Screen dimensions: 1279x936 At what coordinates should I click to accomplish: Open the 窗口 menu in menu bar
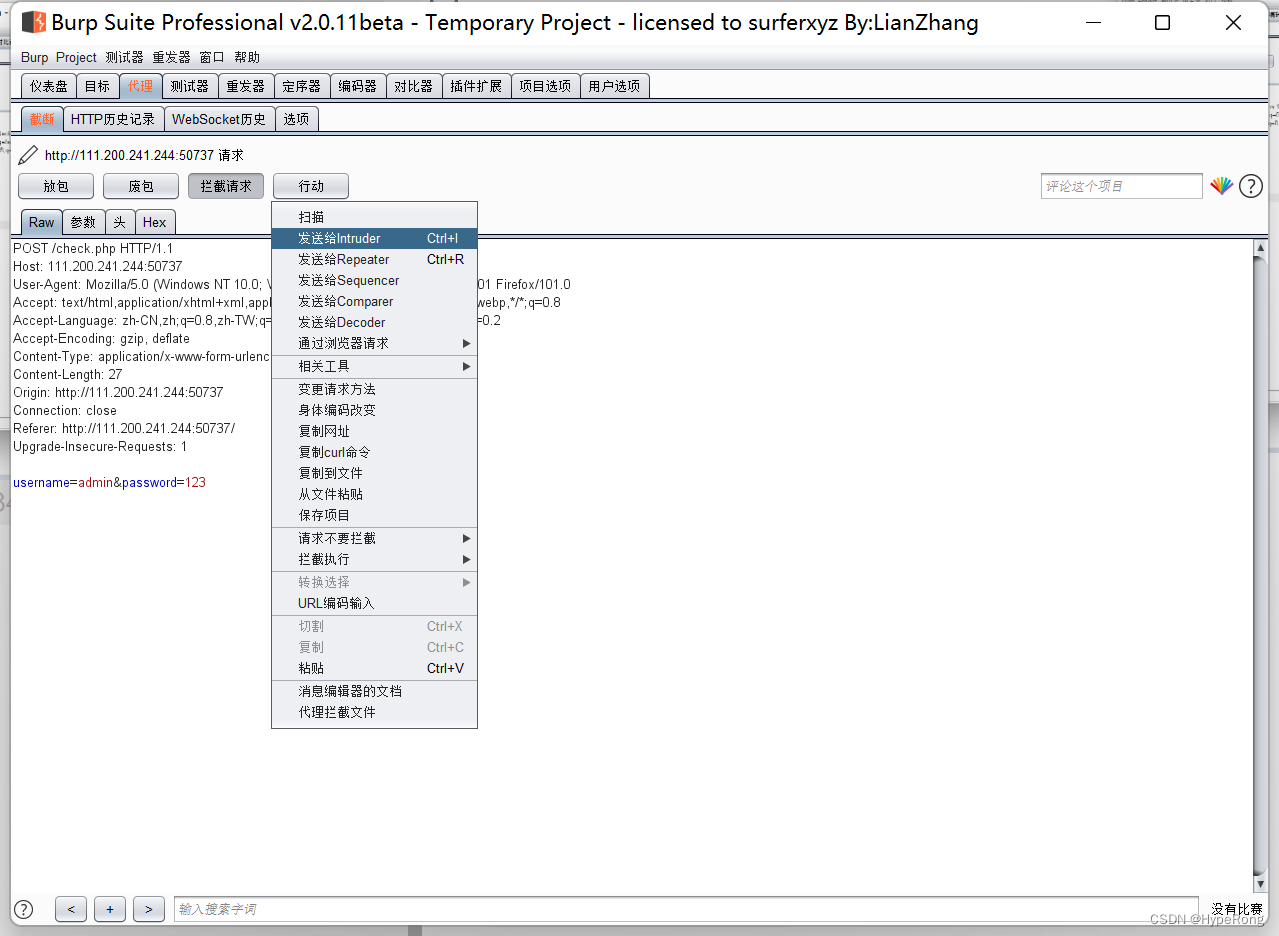(212, 58)
